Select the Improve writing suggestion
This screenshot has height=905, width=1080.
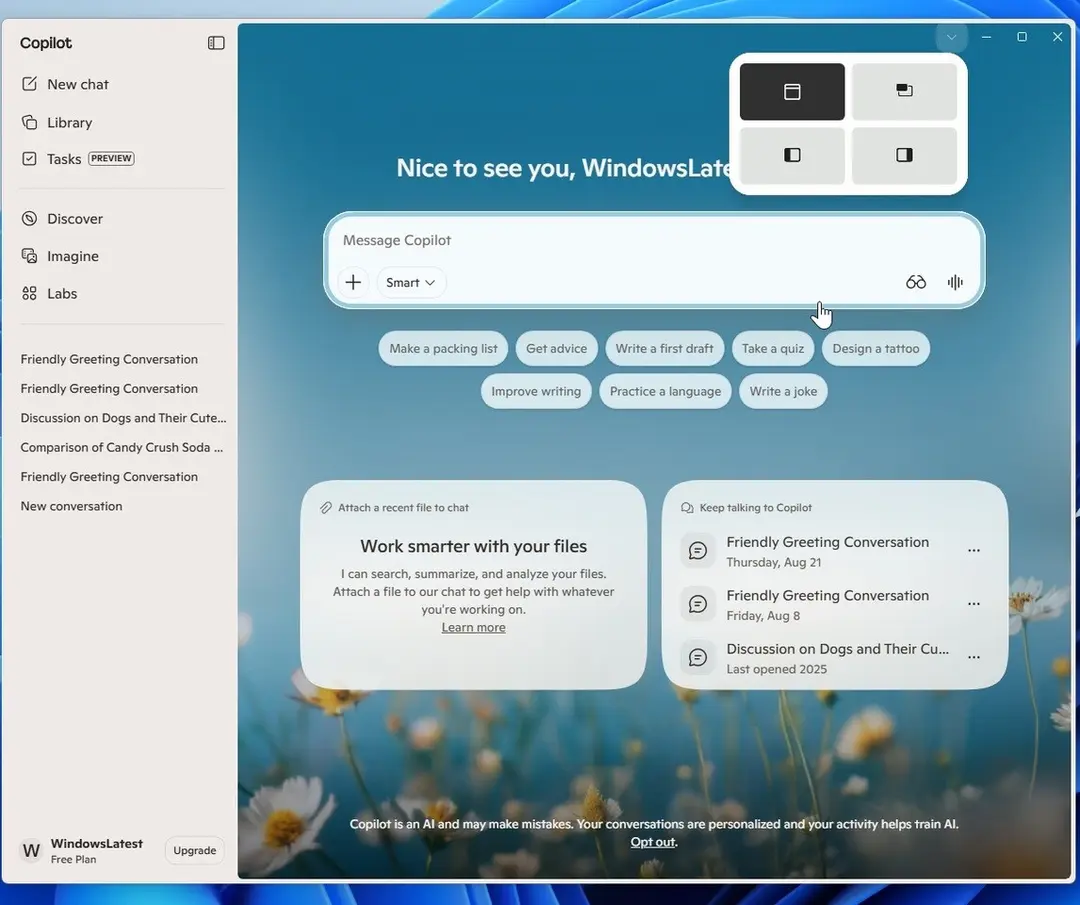tap(536, 391)
